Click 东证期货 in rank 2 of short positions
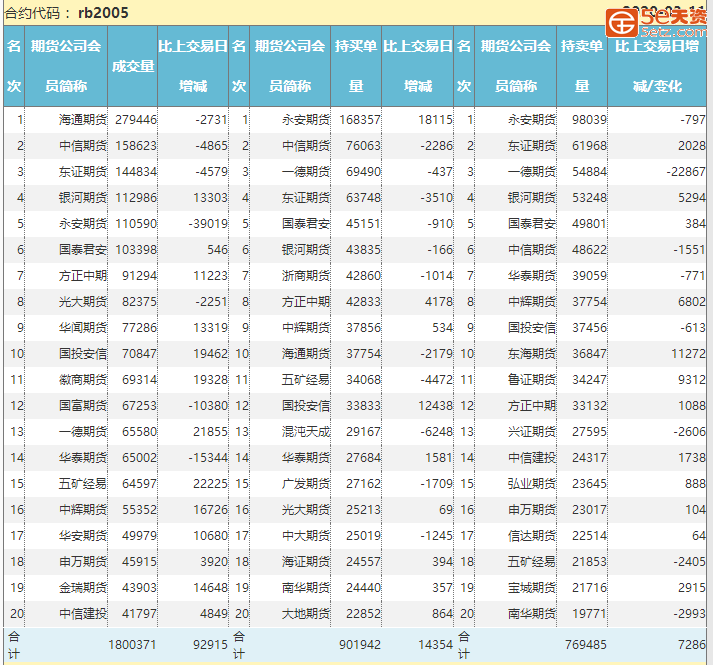The image size is (713, 665). tap(531, 146)
